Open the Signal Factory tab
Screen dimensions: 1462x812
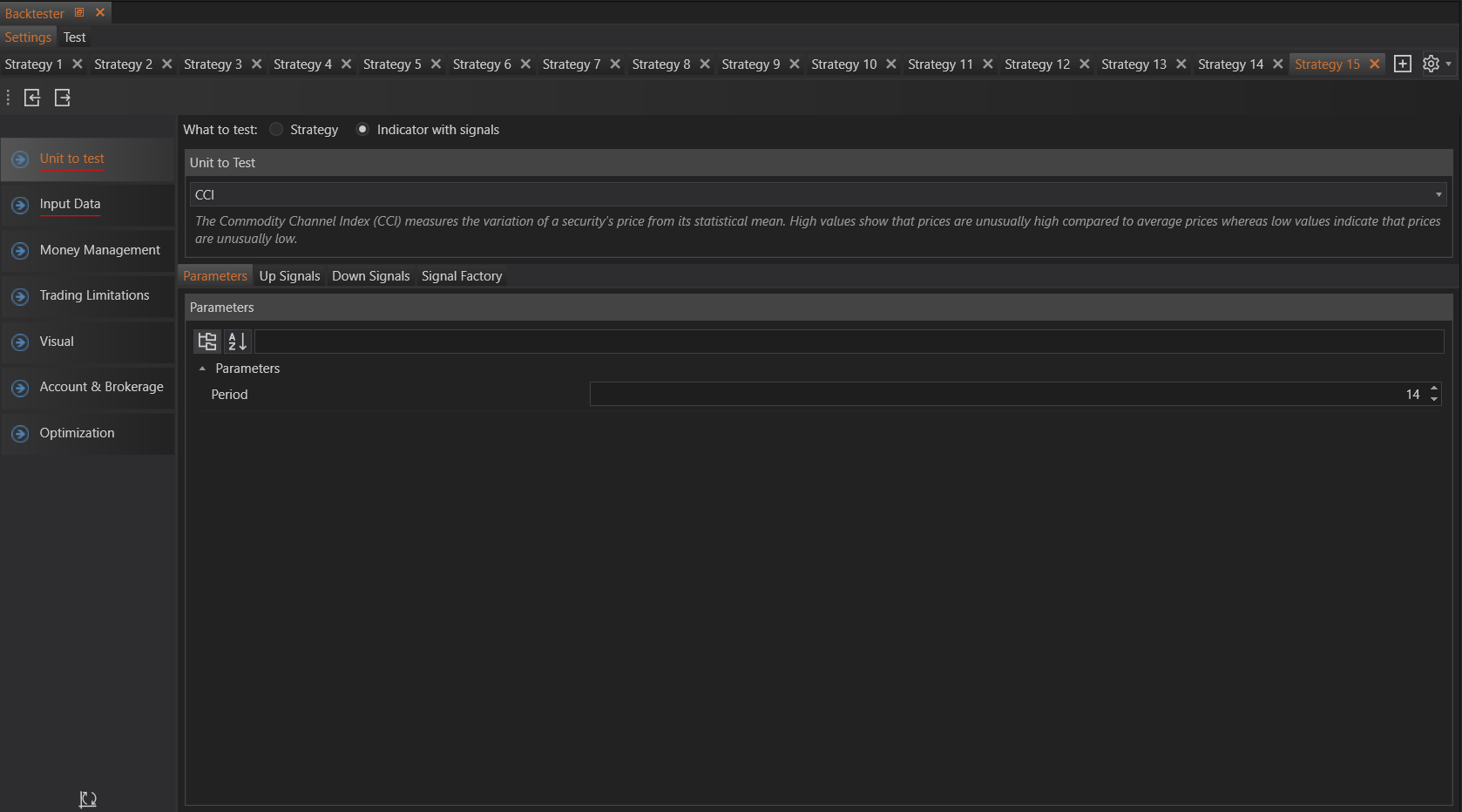coord(462,276)
